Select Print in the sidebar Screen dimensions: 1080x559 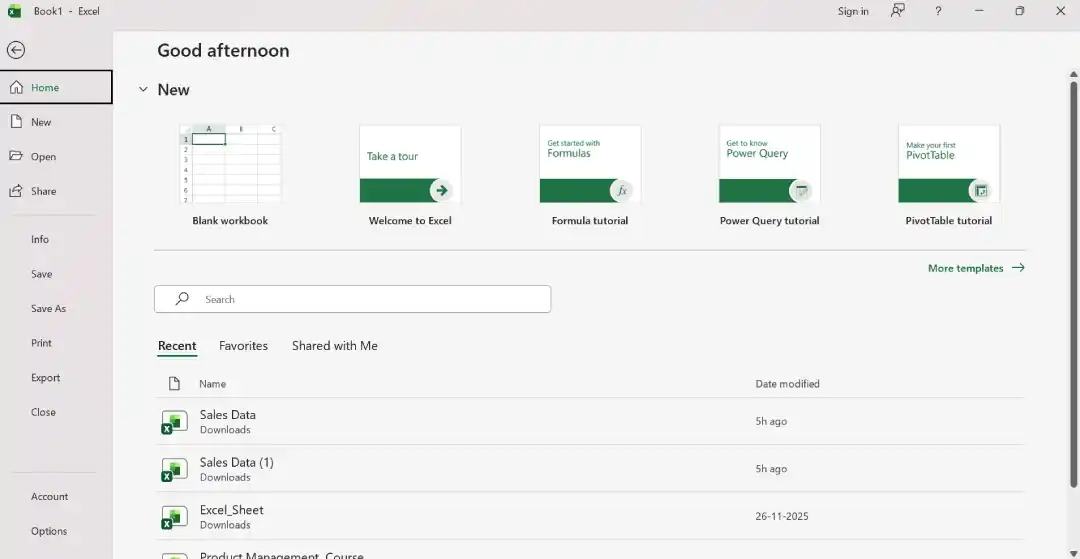[41, 343]
